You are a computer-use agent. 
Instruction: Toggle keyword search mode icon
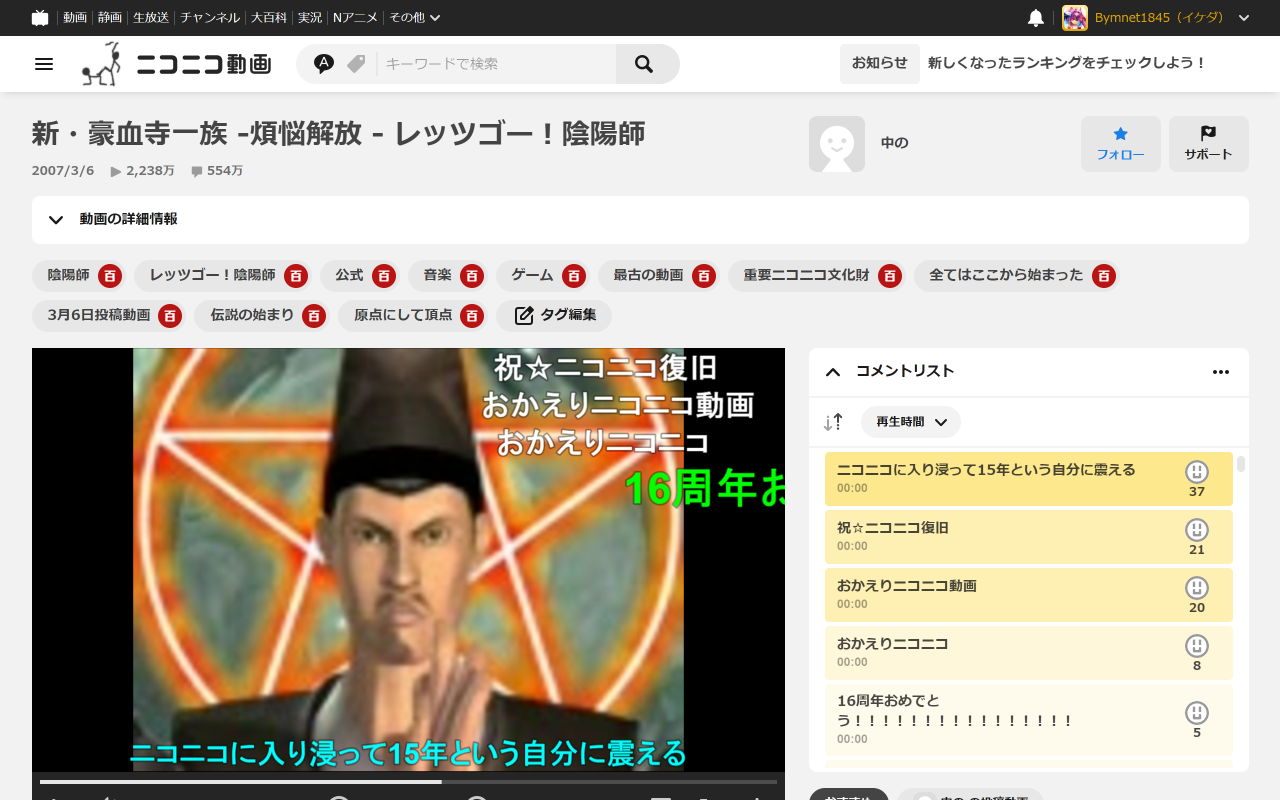tap(324, 64)
